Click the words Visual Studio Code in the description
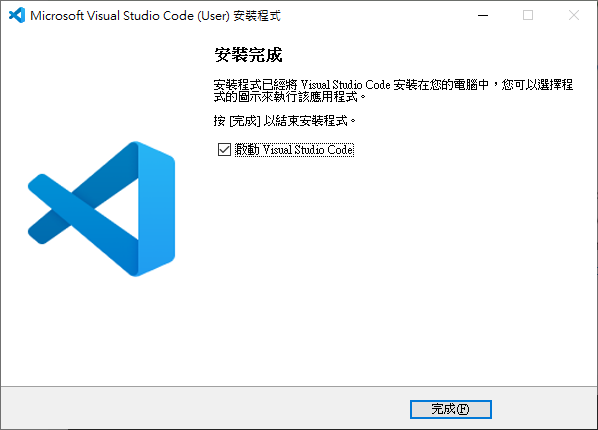This screenshot has width=598, height=430. pos(346,84)
